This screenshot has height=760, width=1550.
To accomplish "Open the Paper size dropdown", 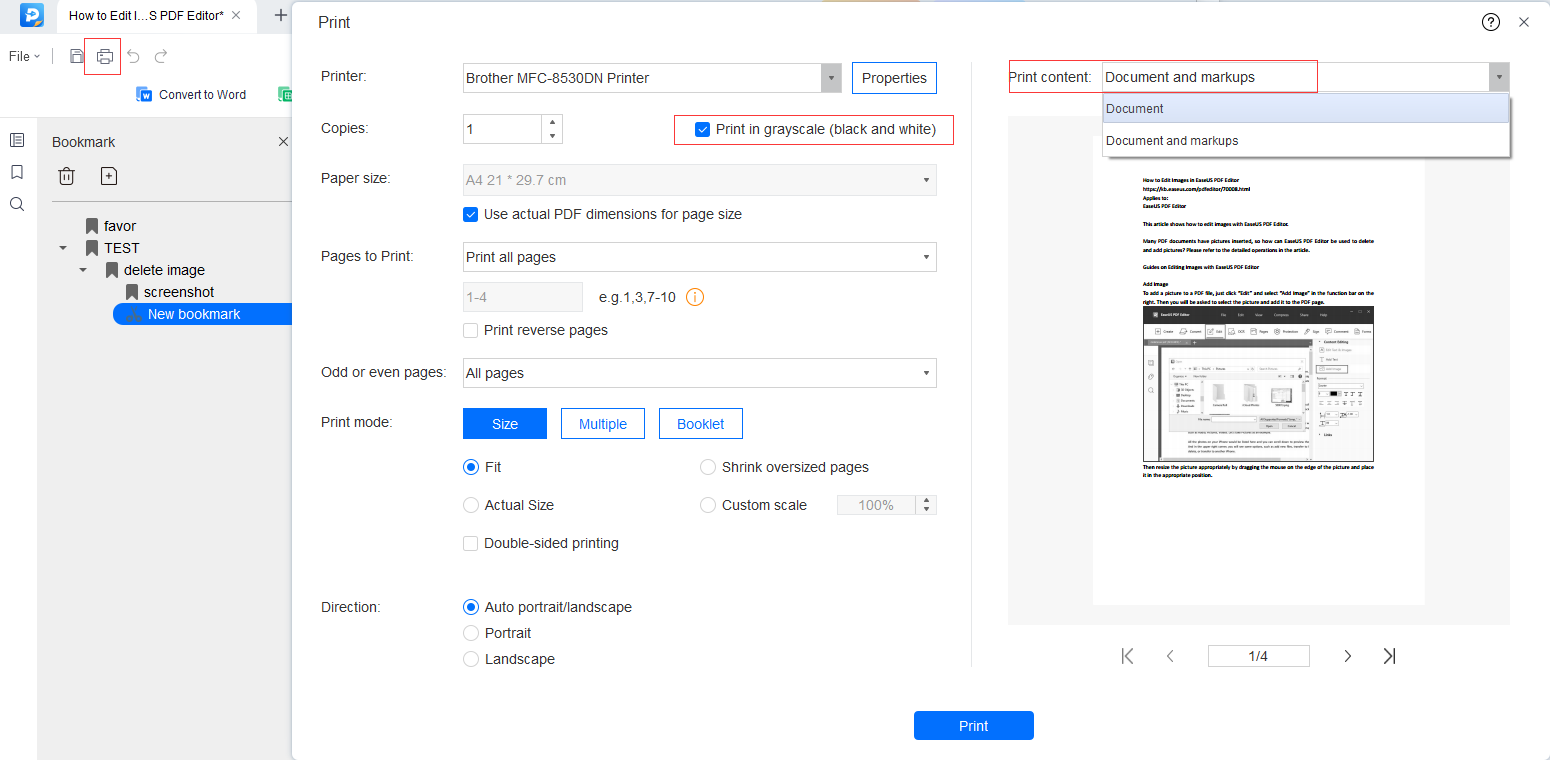I will click(700, 180).
